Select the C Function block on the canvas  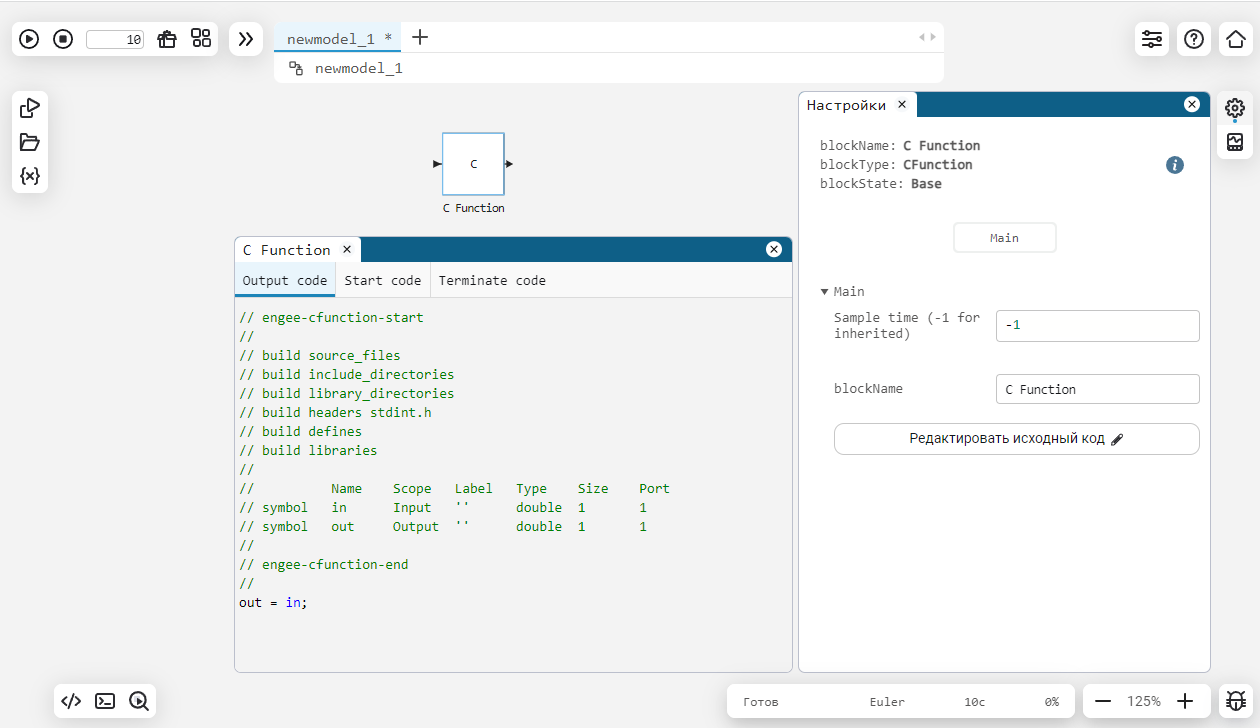click(473, 164)
